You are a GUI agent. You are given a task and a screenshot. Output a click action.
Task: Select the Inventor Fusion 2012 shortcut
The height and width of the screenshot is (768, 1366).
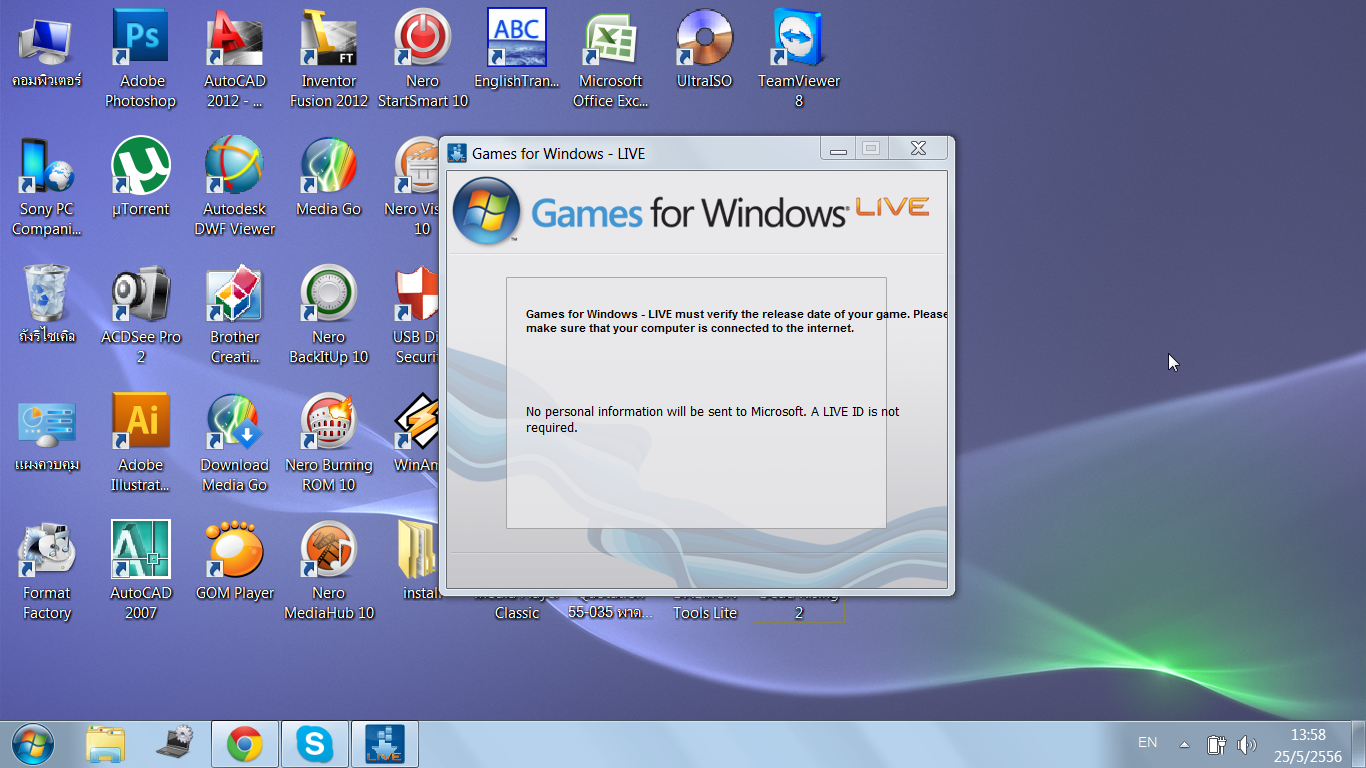329,60
